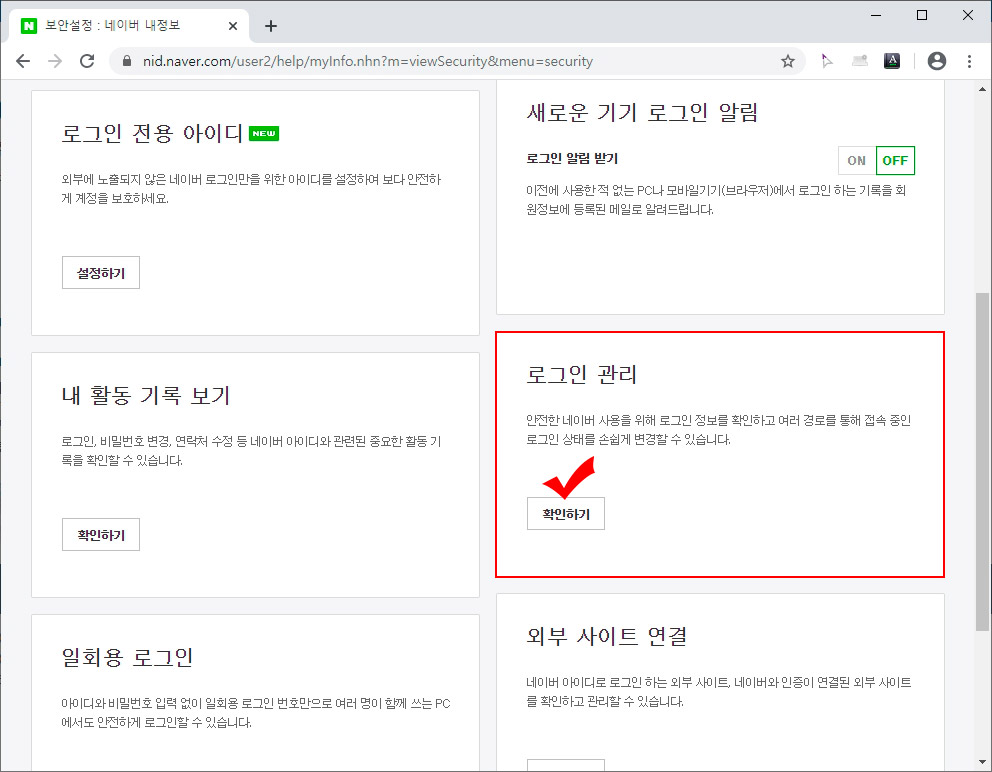Open the Chrome profile avatar

click(x=936, y=61)
